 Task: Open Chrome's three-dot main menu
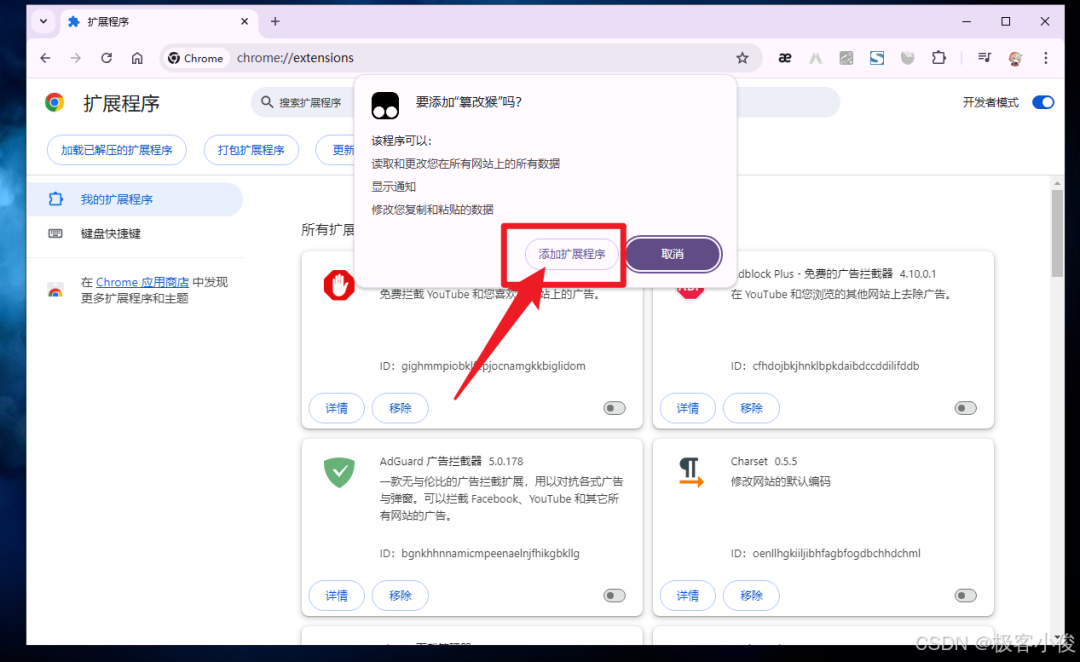point(1046,58)
